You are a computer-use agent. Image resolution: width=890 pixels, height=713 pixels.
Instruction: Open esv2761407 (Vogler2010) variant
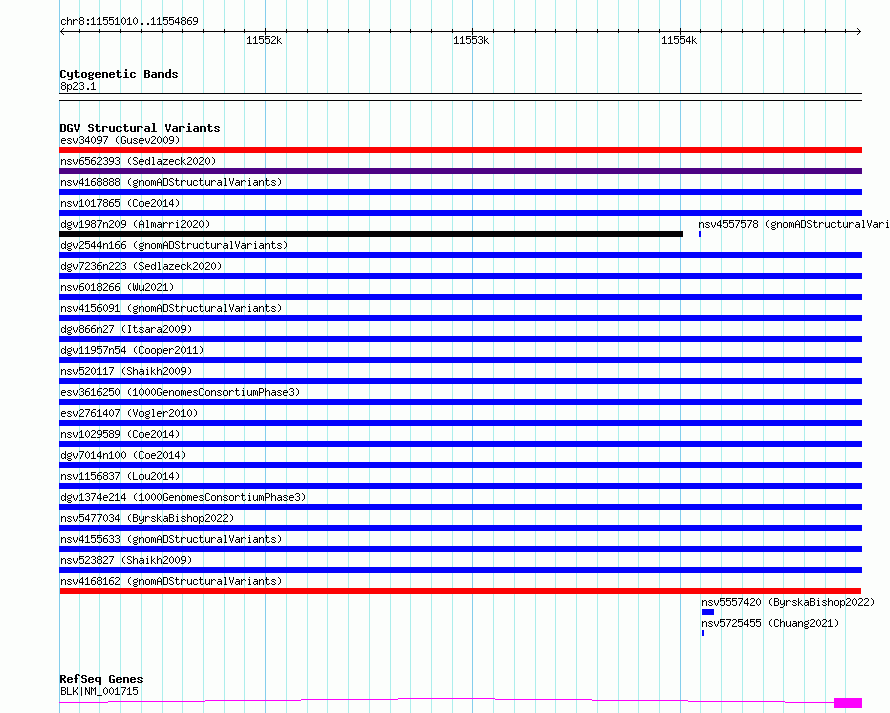pyautogui.click(x=129, y=413)
